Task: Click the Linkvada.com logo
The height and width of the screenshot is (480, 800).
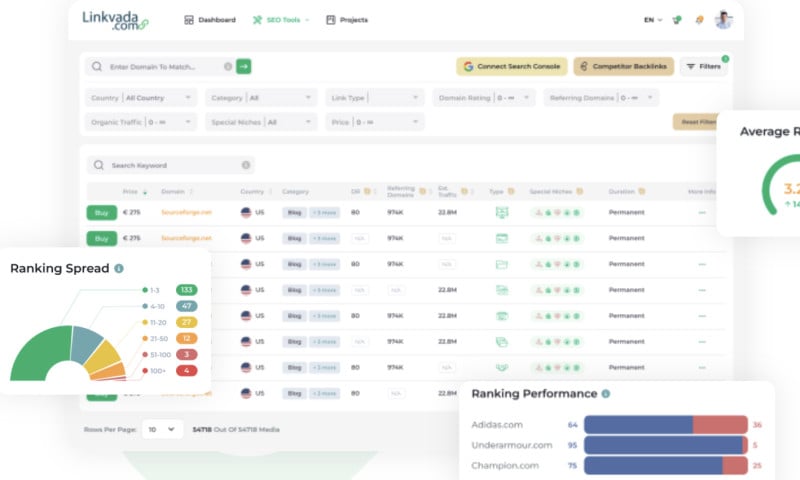Action: click(x=116, y=20)
